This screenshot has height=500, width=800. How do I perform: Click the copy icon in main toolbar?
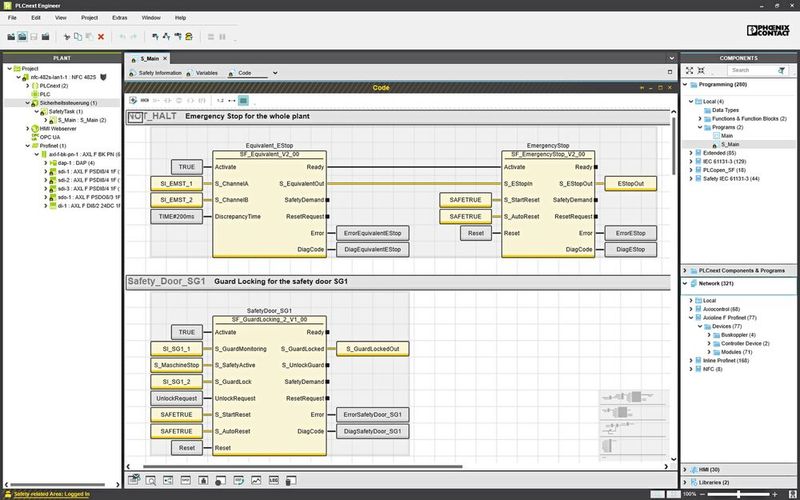coord(78,37)
